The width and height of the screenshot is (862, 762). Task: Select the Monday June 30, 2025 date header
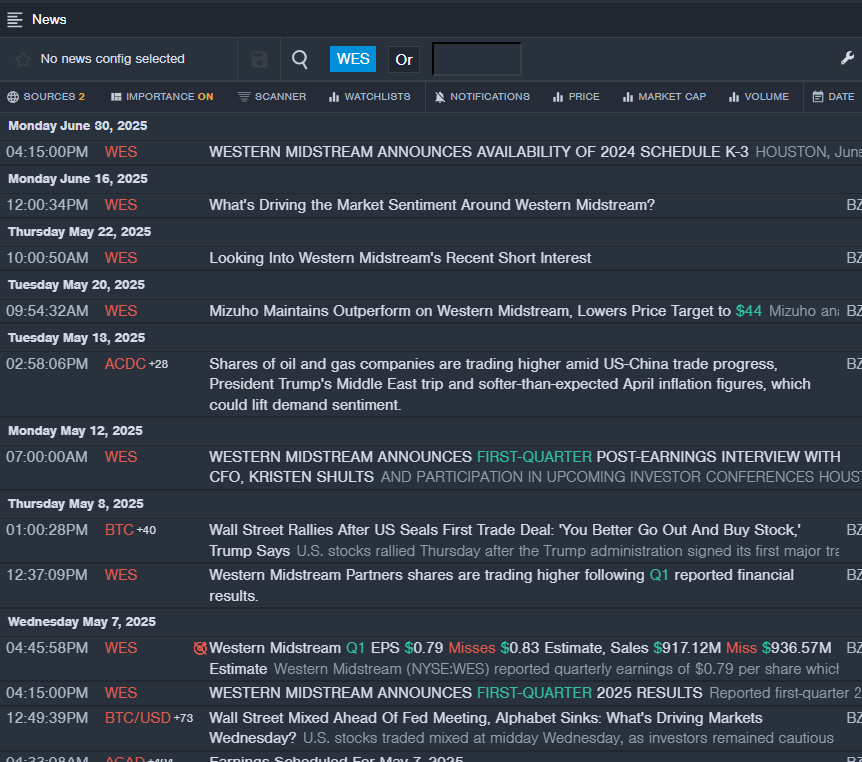tap(78, 126)
